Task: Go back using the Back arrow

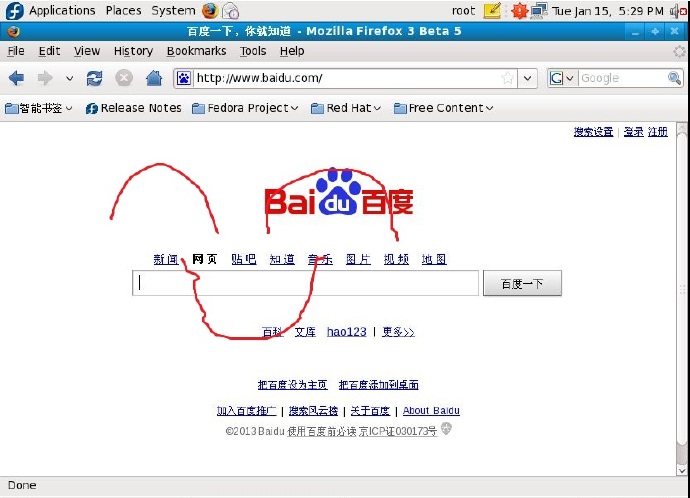Action: point(16,78)
